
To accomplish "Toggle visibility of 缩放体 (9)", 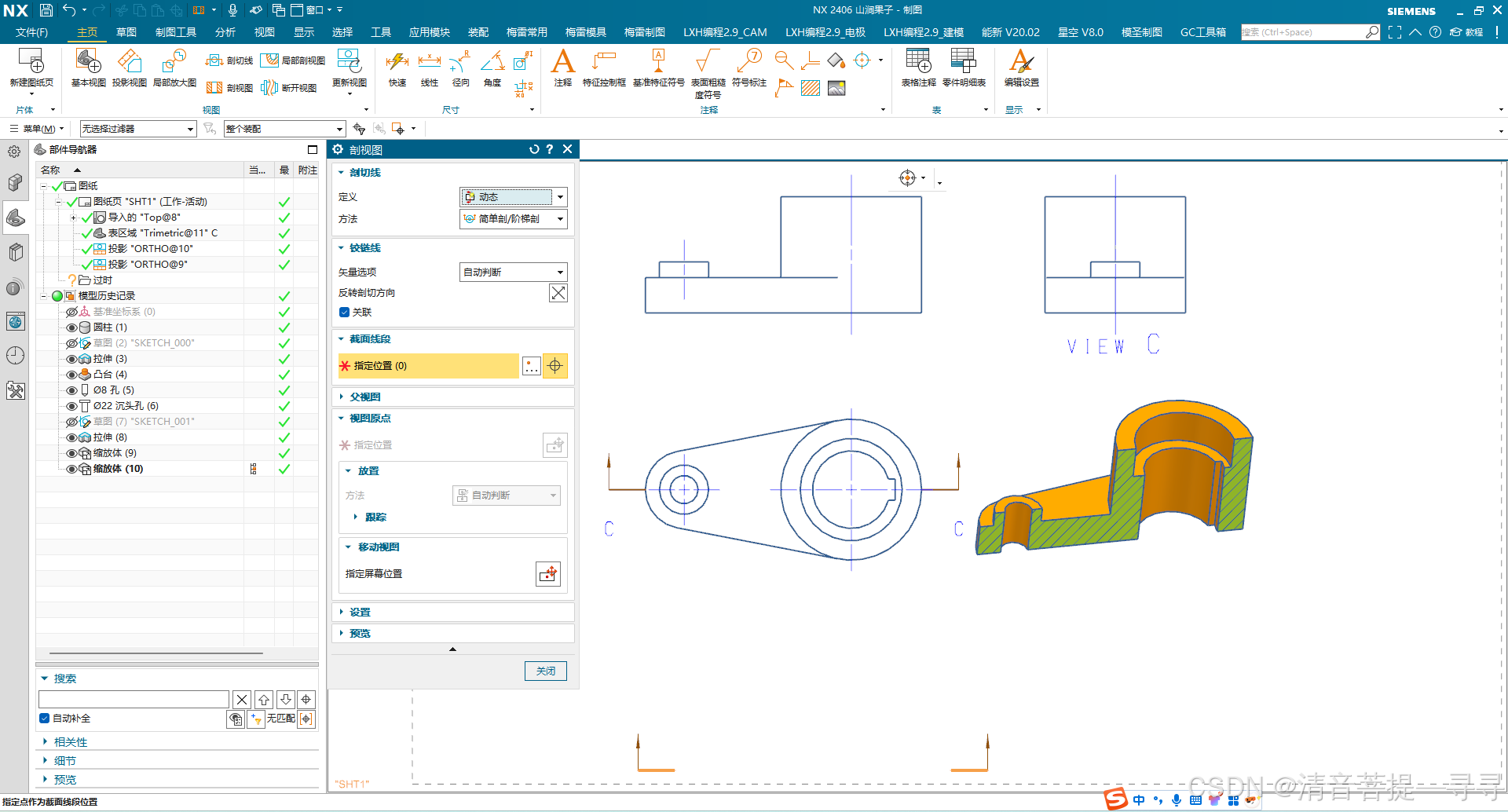I will (x=72, y=453).
